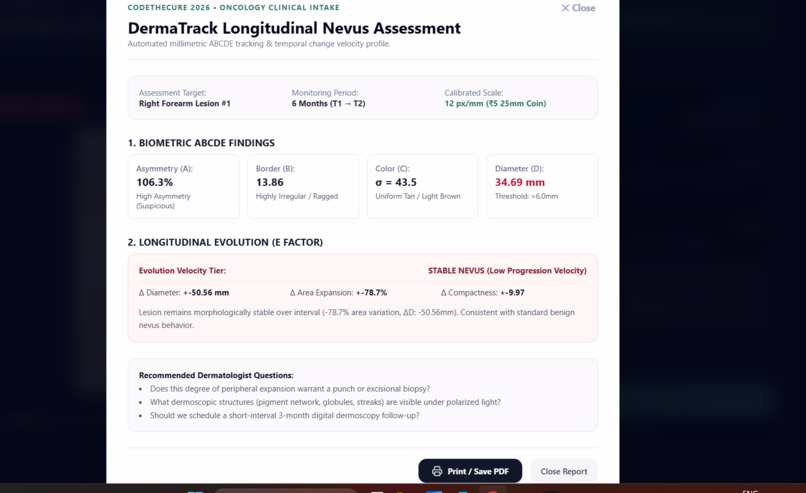Screen dimensions: 806x493
Task: Click the Asymmetry (A) label
Action: pos(164,169)
